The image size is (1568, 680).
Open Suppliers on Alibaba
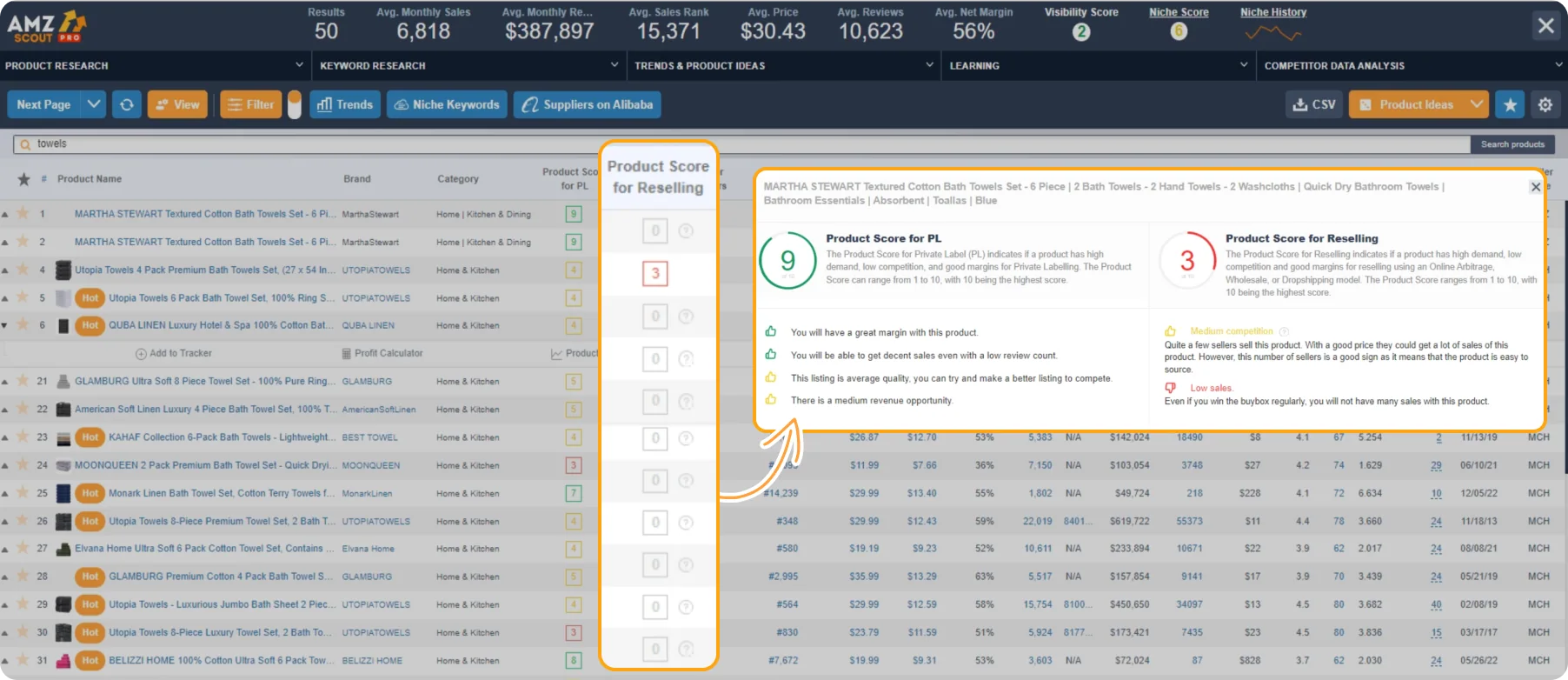click(588, 104)
